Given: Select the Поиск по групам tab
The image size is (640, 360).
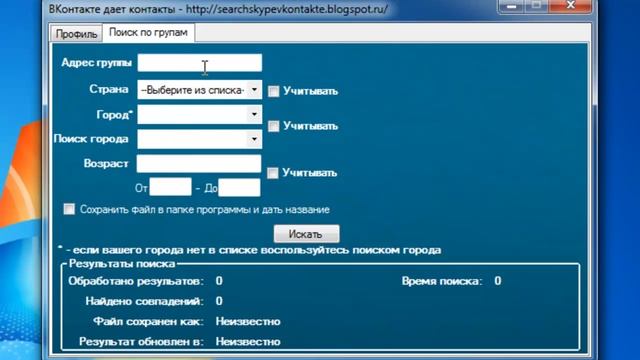Looking at the screenshot, I should pyautogui.click(x=149, y=32).
